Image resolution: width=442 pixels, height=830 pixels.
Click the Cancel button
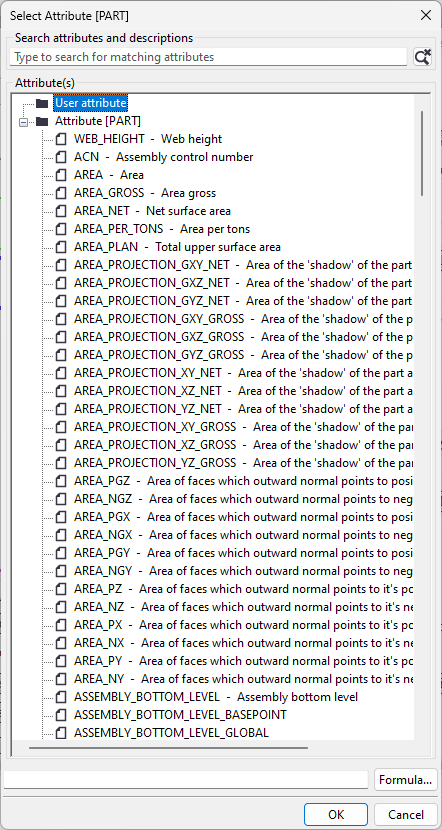[x=406, y=814]
